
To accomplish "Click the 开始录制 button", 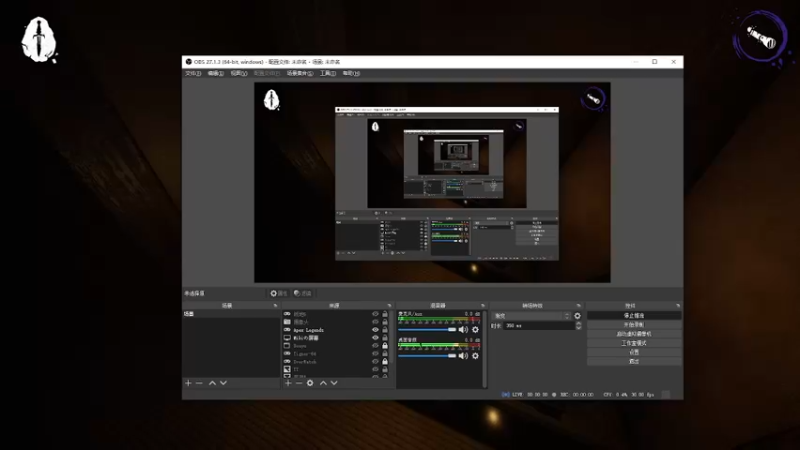I will pyautogui.click(x=634, y=325).
